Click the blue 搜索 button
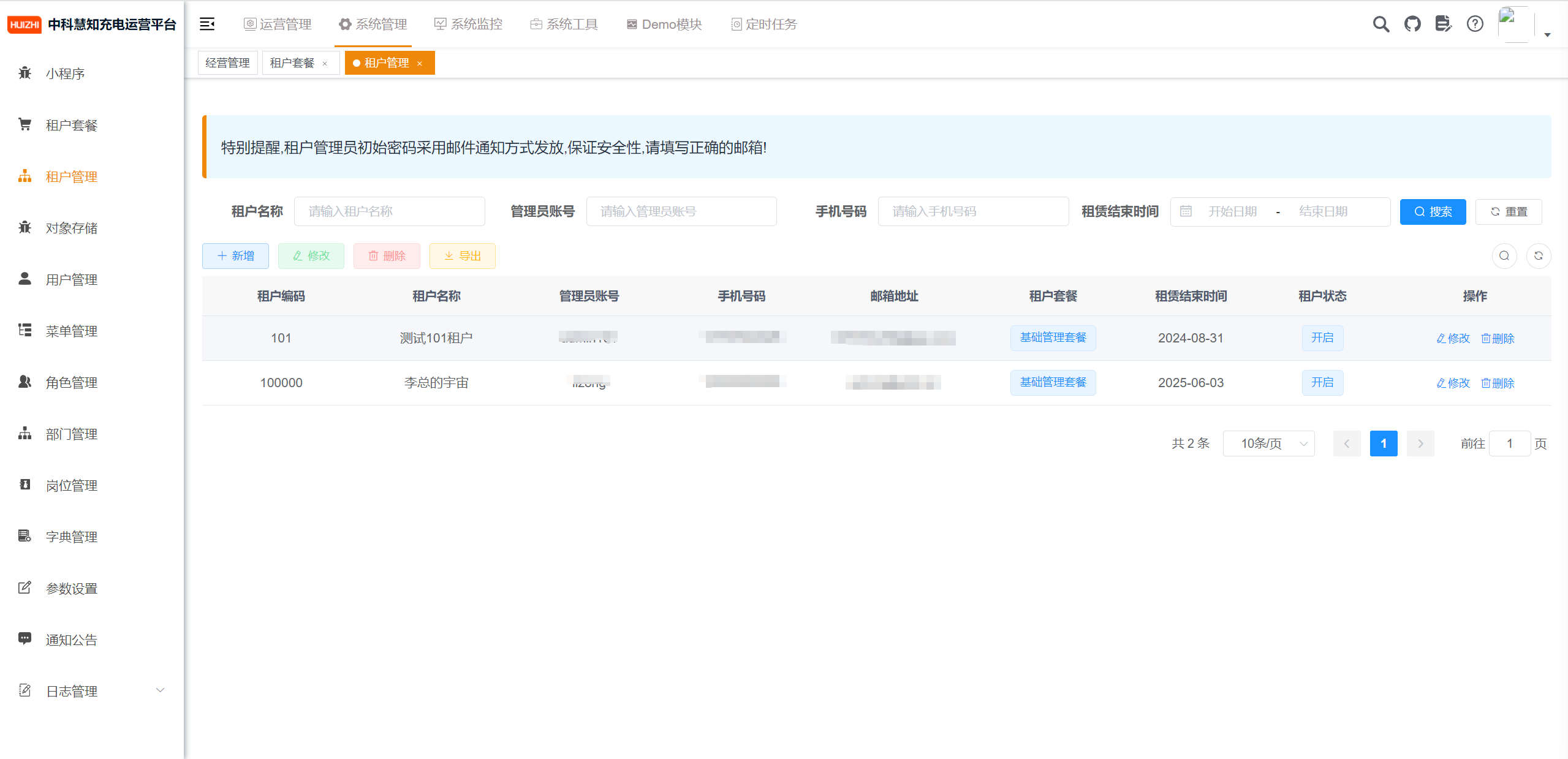 pyautogui.click(x=1433, y=211)
